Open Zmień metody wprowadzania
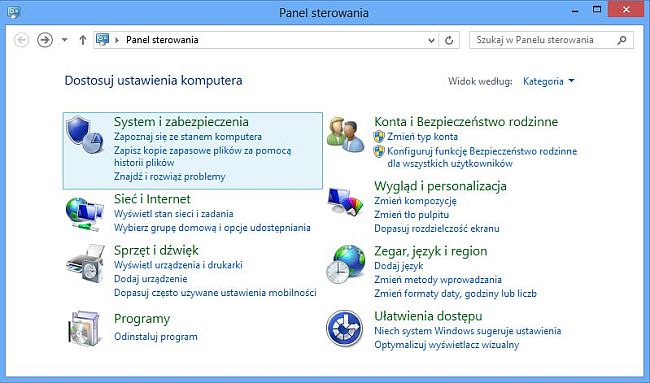 point(438,280)
